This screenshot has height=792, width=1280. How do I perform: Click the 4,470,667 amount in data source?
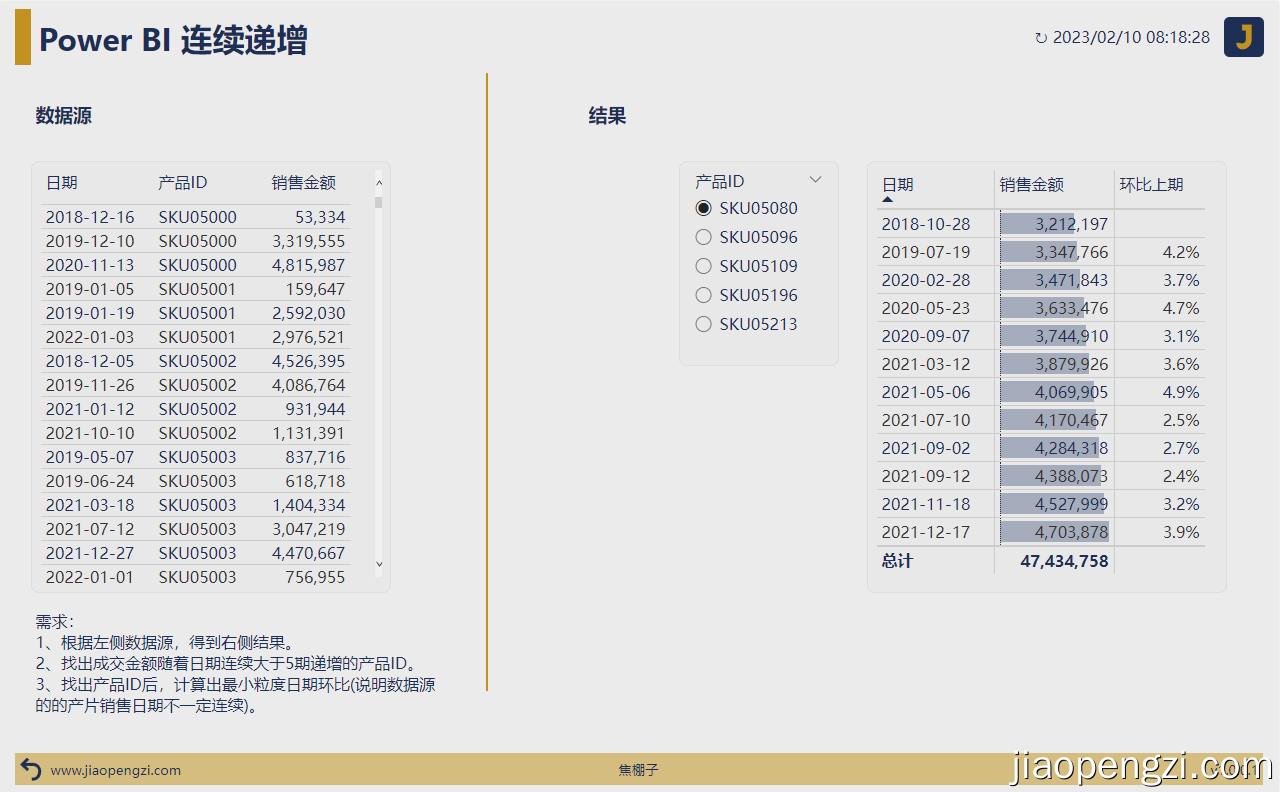309,553
